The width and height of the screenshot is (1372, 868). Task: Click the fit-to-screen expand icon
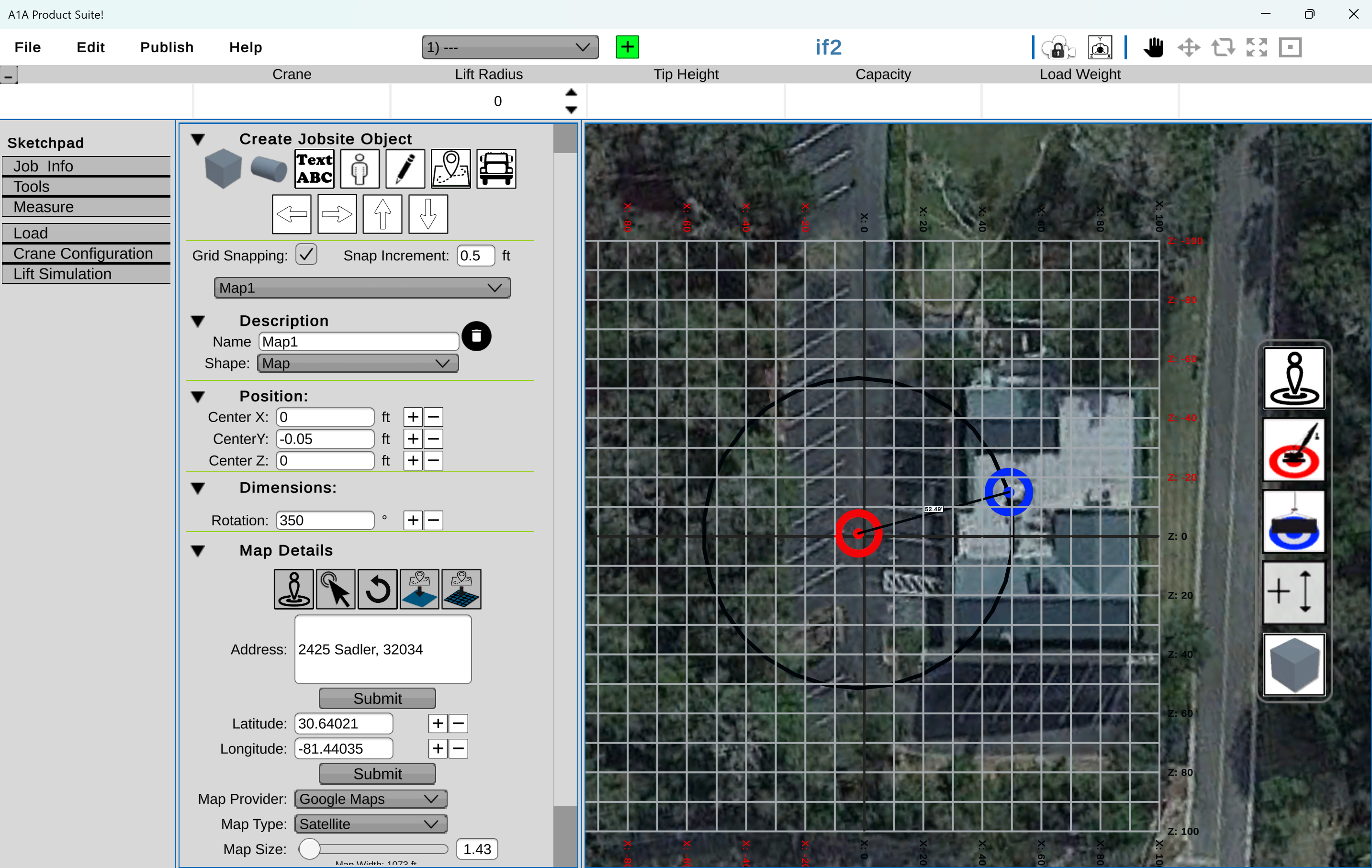point(1256,47)
